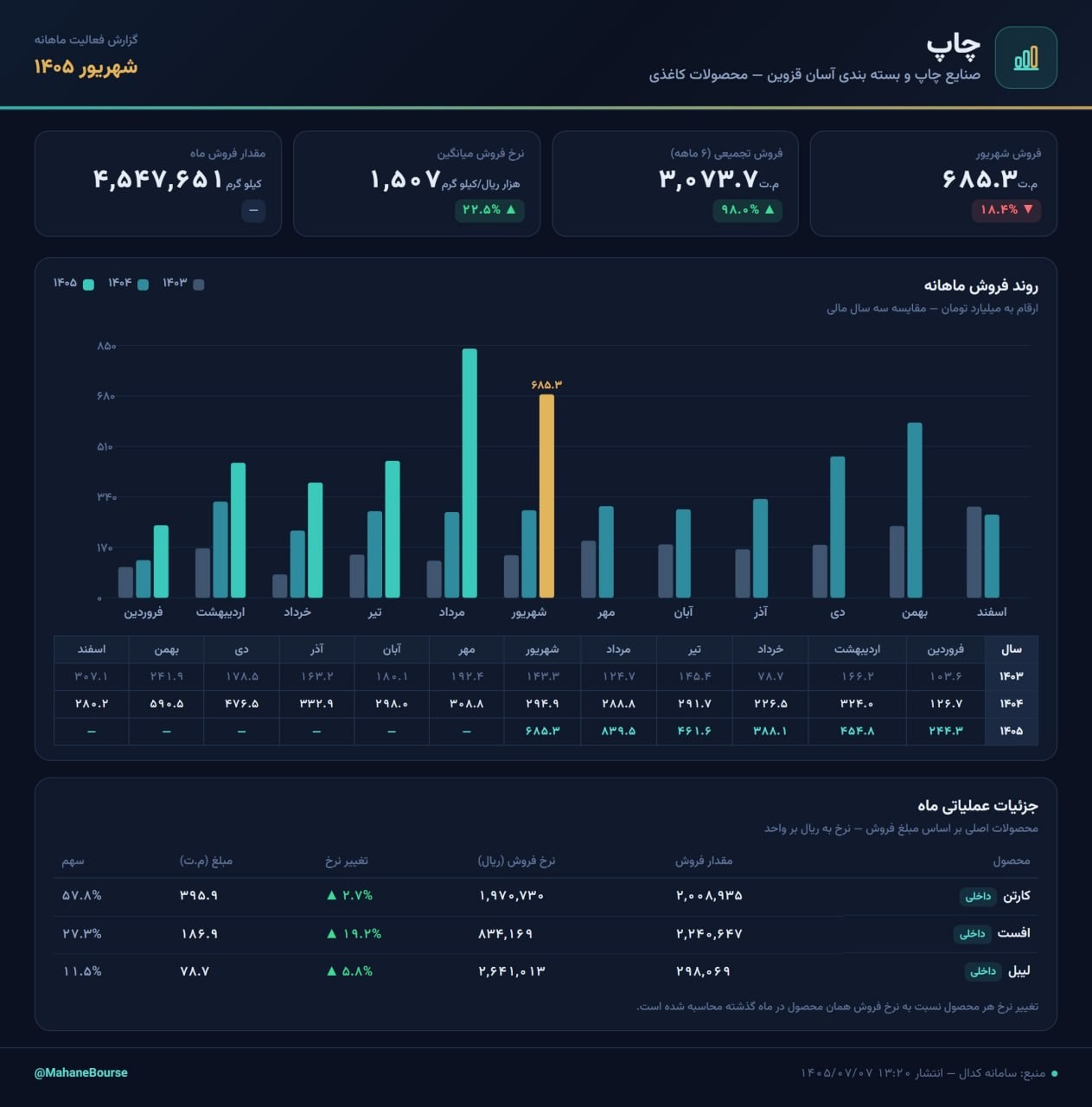Click the ۲,۶۴۱,۰۱۳ sales rate in the لیبل row
The height and width of the screenshot is (1107, 1092).
[x=512, y=971]
